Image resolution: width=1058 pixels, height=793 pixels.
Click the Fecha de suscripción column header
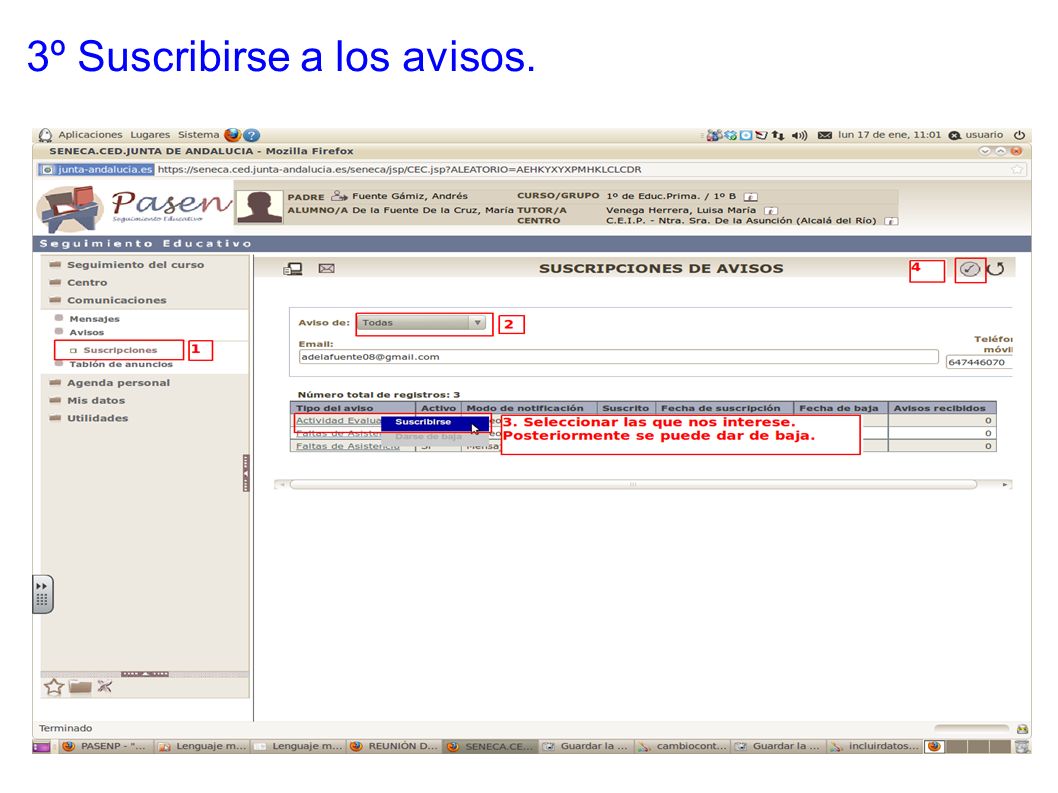(x=724, y=408)
